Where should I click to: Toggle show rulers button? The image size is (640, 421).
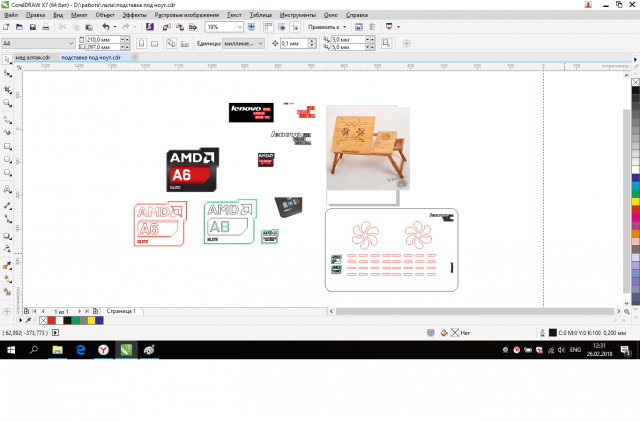[268, 27]
